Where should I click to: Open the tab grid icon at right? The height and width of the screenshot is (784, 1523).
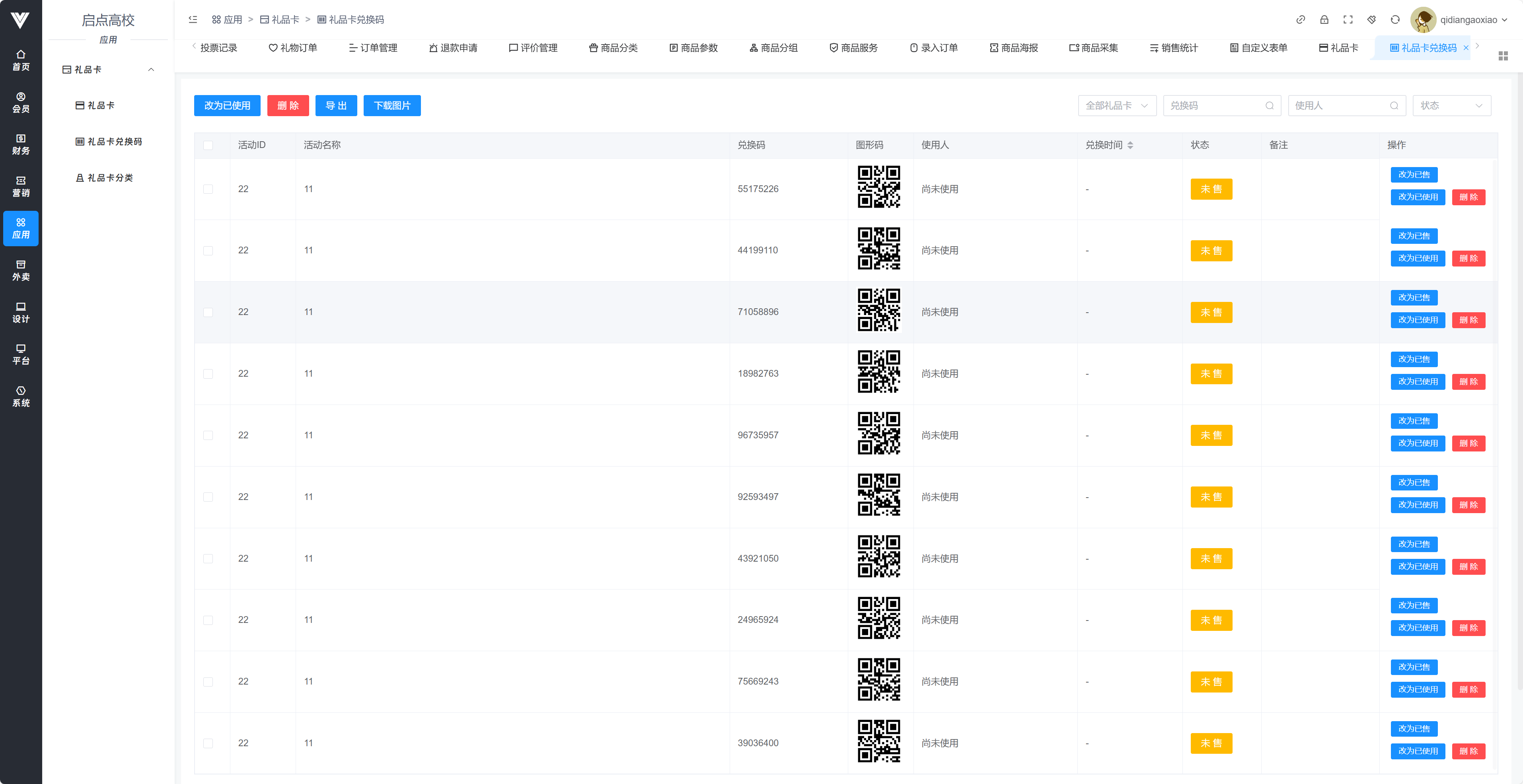(1503, 56)
